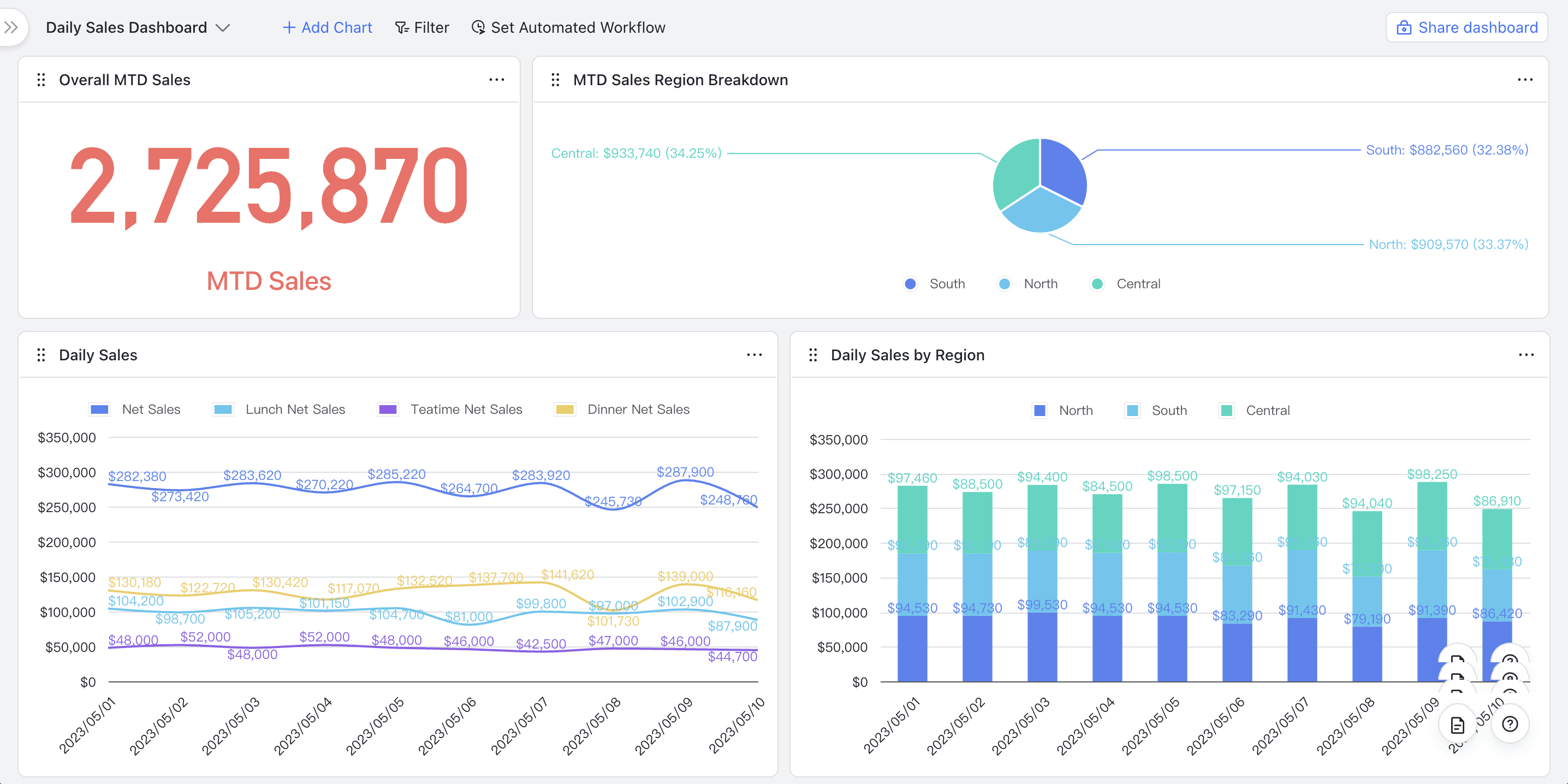
Task: Open Daily Sales by Region options menu
Action: click(x=1526, y=355)
